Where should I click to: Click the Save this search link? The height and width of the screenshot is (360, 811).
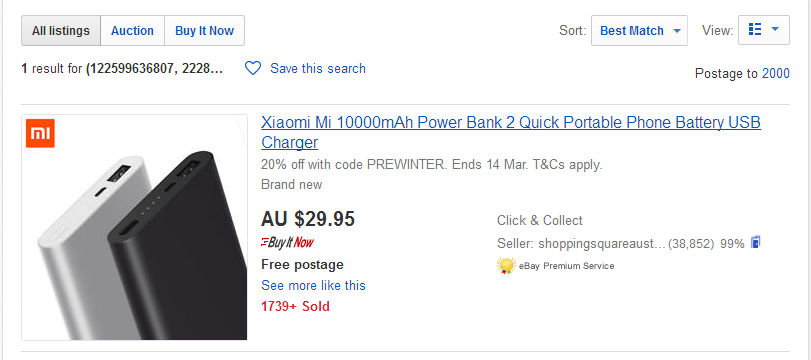click(x=318, y=68)
